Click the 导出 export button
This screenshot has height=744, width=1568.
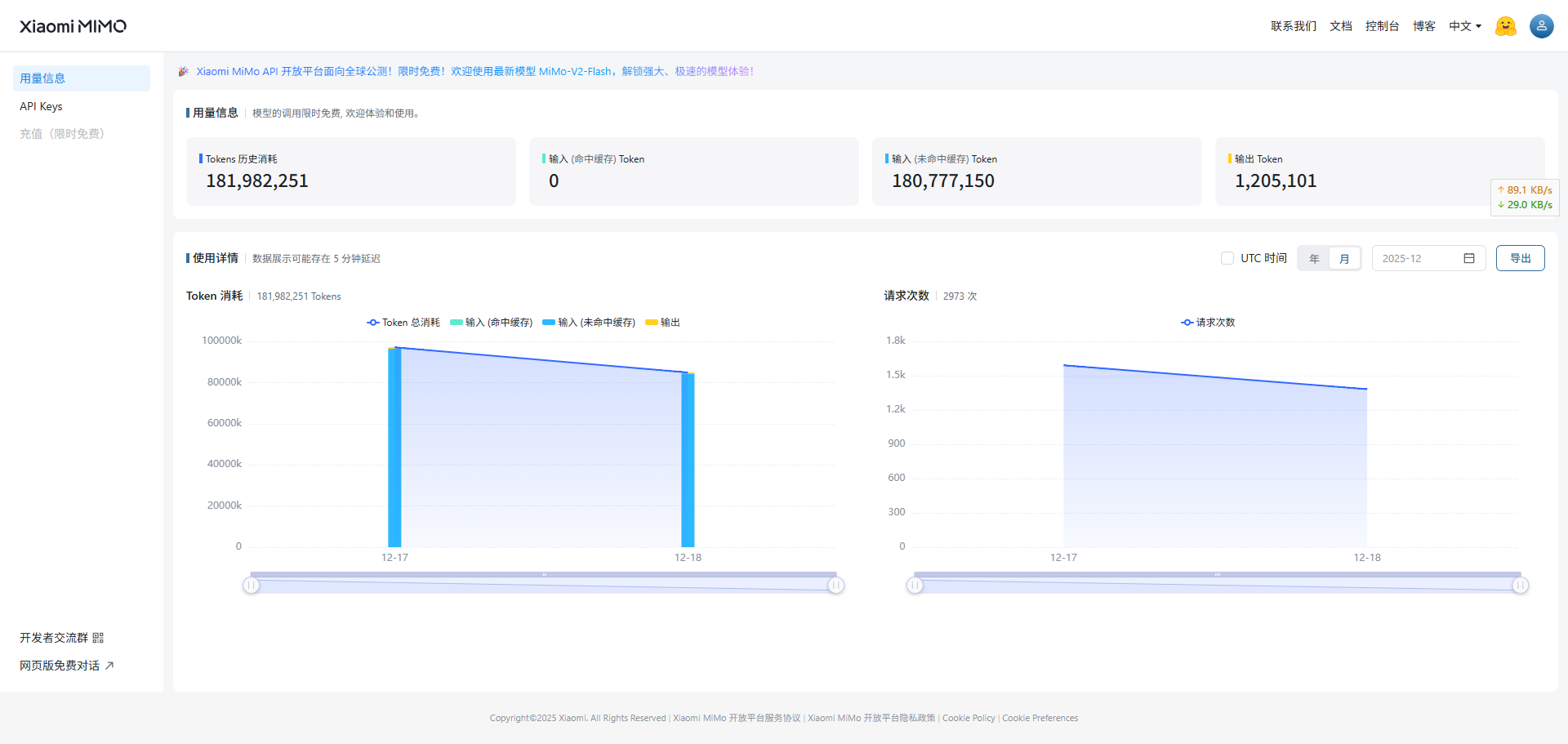click(1520, 258)
